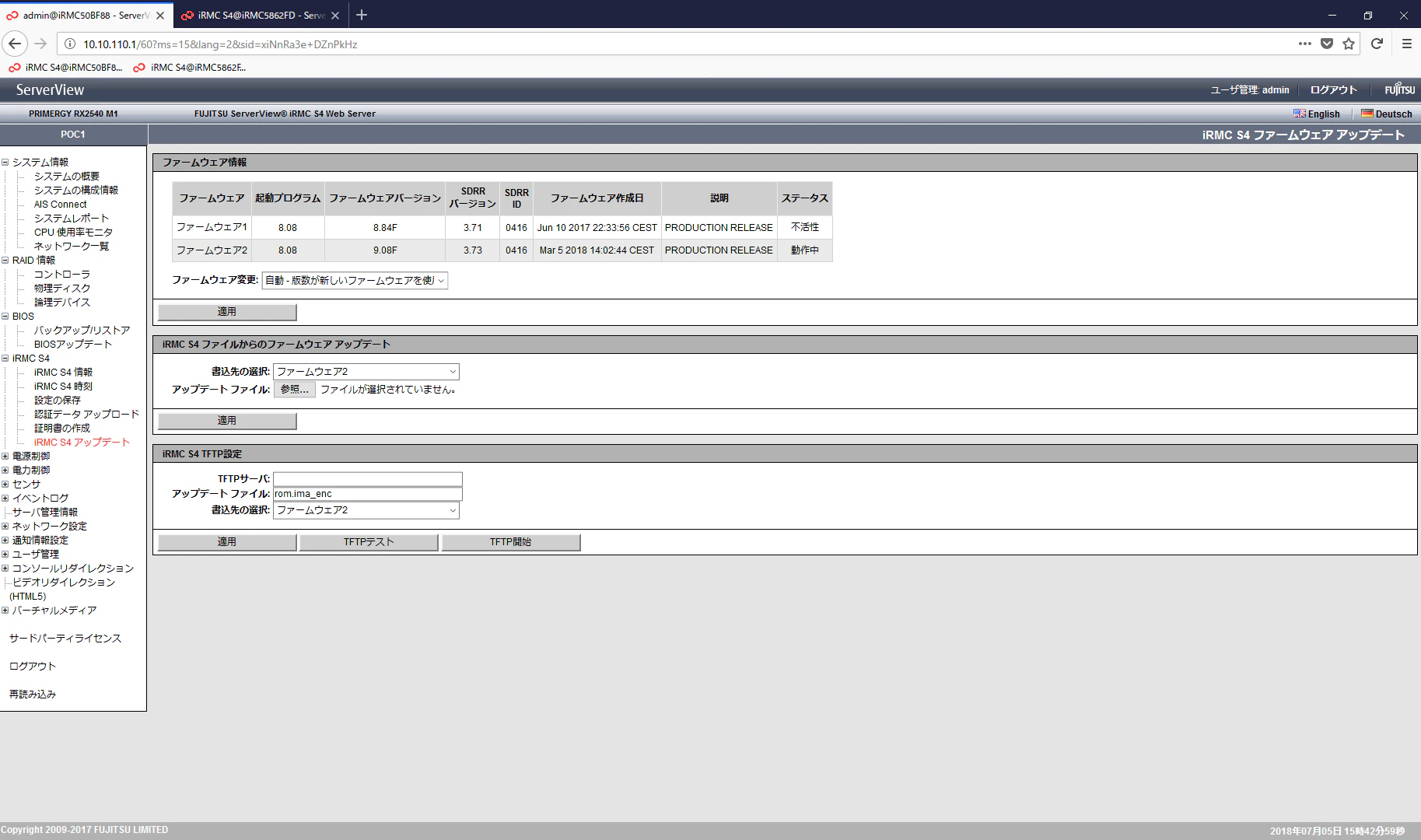Expand the センサ tree node

point(5,485)
